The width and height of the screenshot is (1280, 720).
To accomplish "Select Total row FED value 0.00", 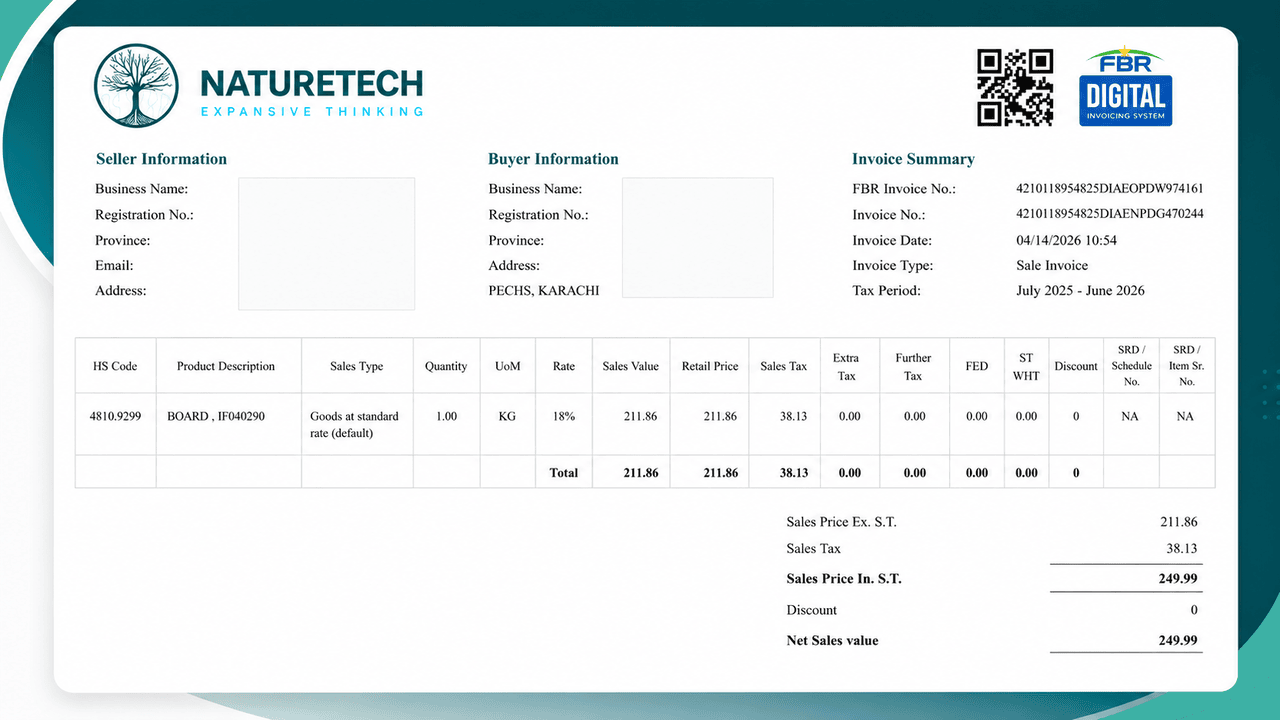I will [x=977, y=473].
